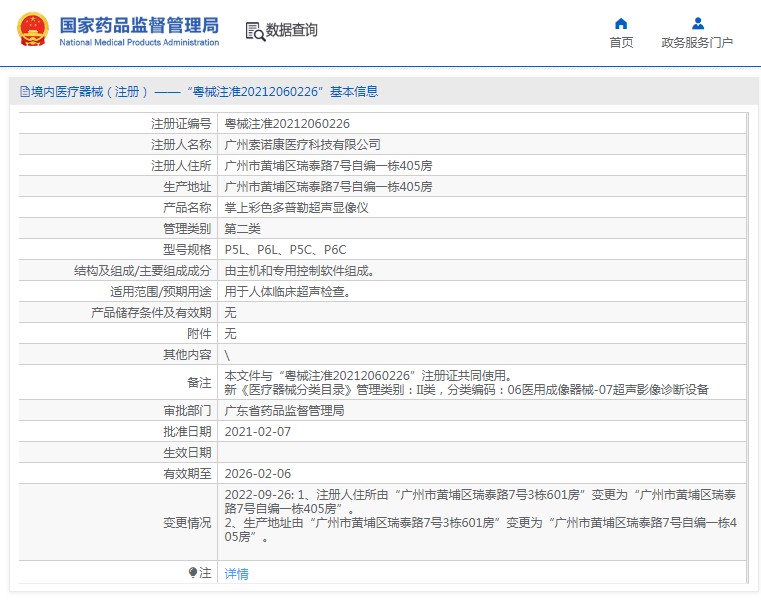Viewport: 761px width, 604px height.
Task: Click the 首页 house icon
Action: pos(621,23)
